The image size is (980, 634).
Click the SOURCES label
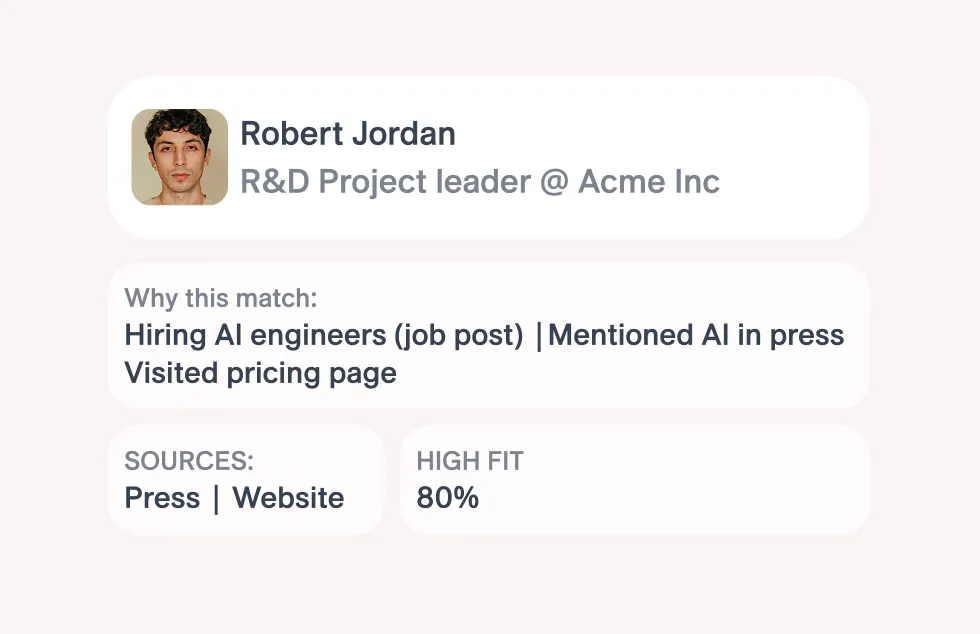189,461
